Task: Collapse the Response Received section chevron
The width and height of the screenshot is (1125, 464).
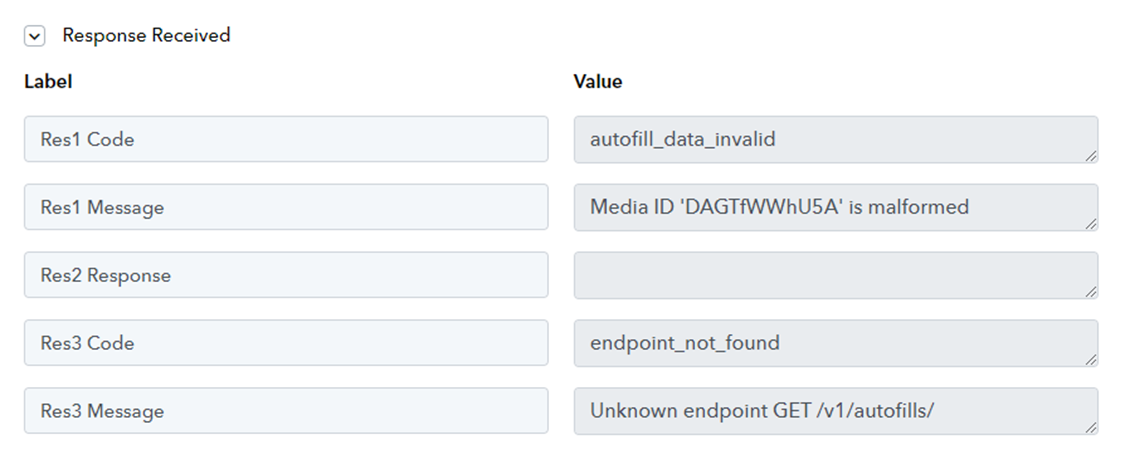Action: [x=34, y=36]
